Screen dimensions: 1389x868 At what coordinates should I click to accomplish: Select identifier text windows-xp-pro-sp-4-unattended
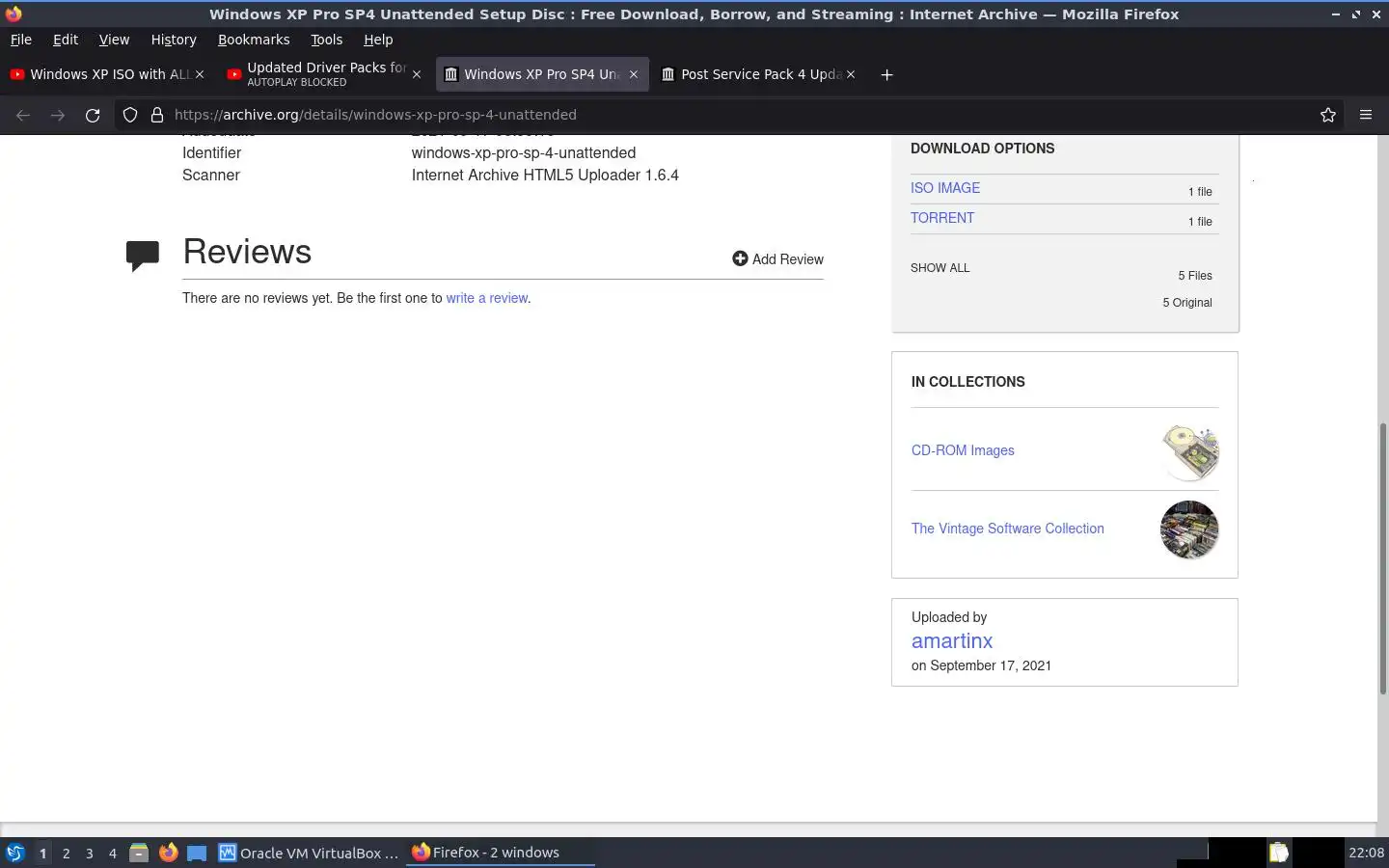click(524, 153)
